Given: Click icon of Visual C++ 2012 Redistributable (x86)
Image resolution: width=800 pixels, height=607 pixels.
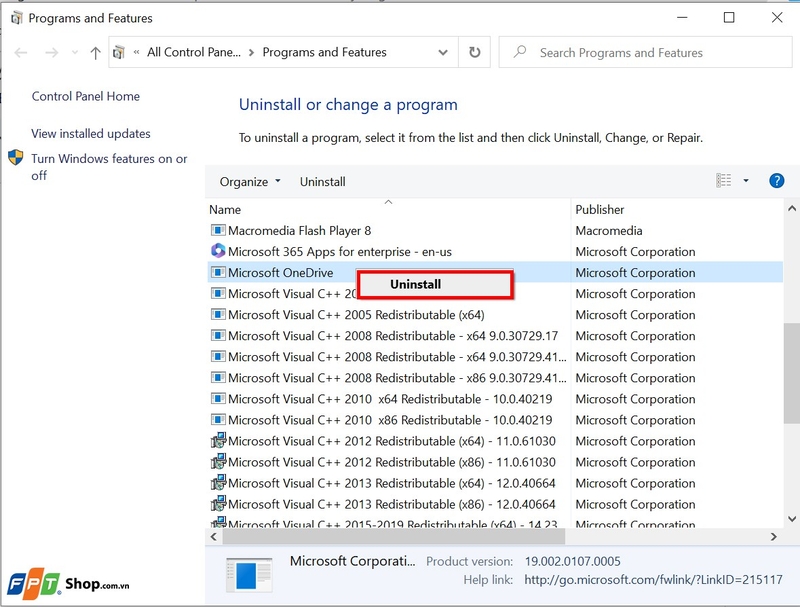Looking at the screenshot, I should (x=218, y=461).
